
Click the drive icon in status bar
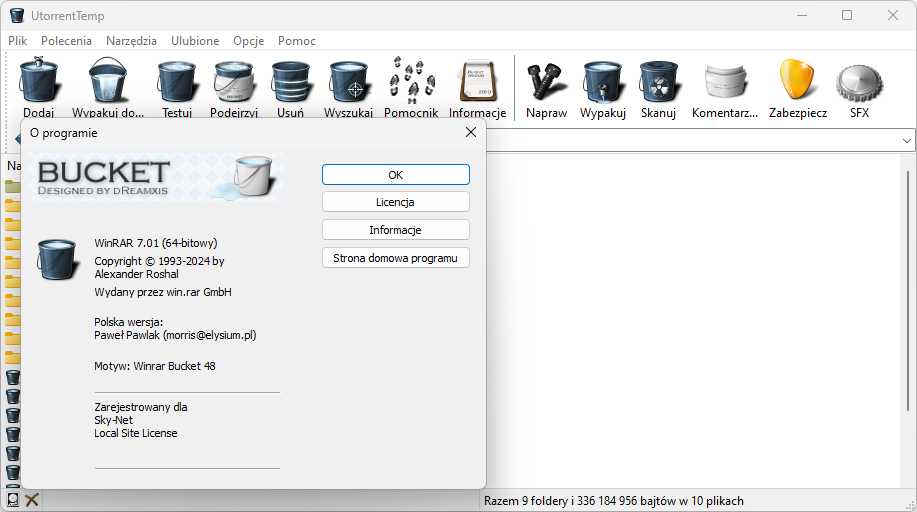click(x=12, y=500)
